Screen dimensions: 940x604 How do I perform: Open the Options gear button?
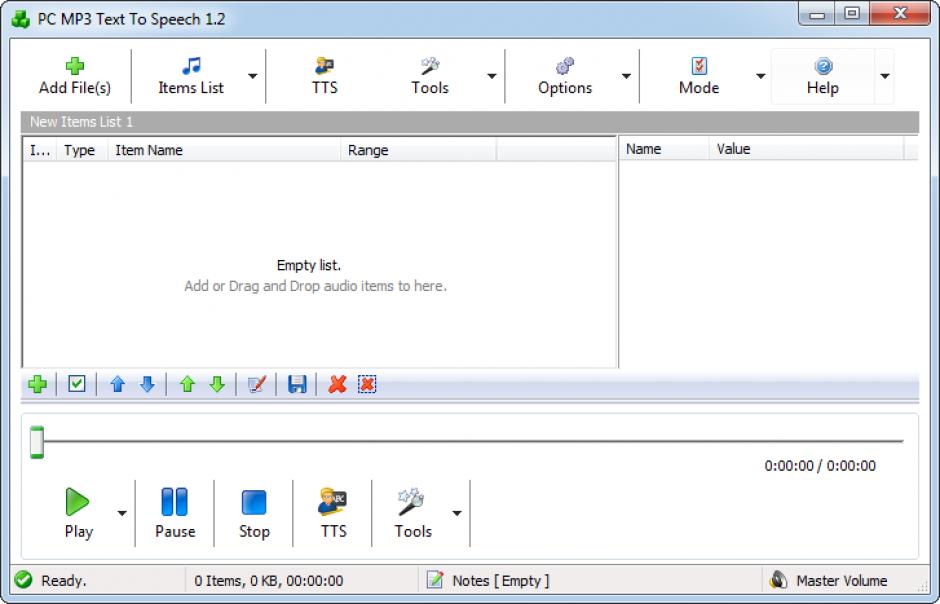[x=565, y=76]
